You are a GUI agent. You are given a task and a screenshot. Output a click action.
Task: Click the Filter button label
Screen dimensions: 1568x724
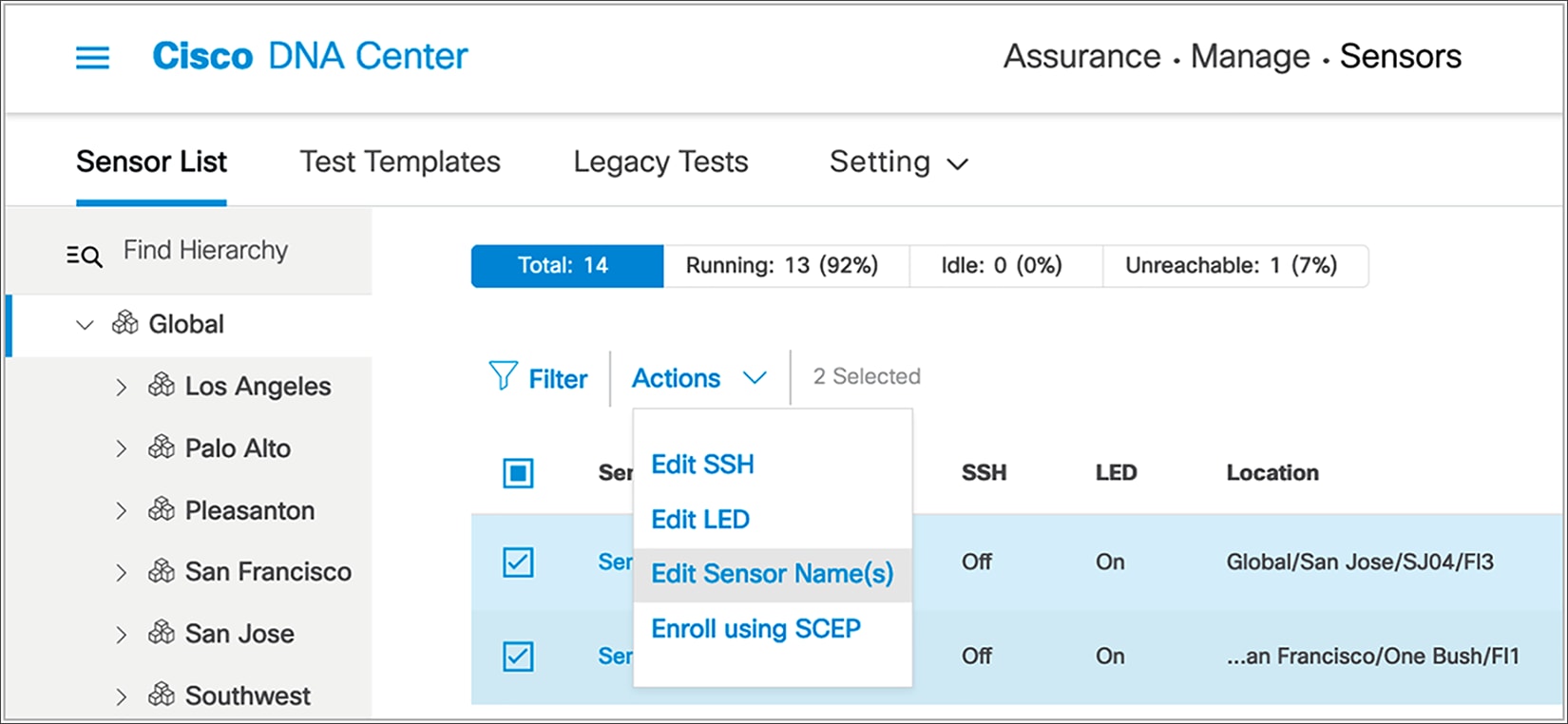558,379
